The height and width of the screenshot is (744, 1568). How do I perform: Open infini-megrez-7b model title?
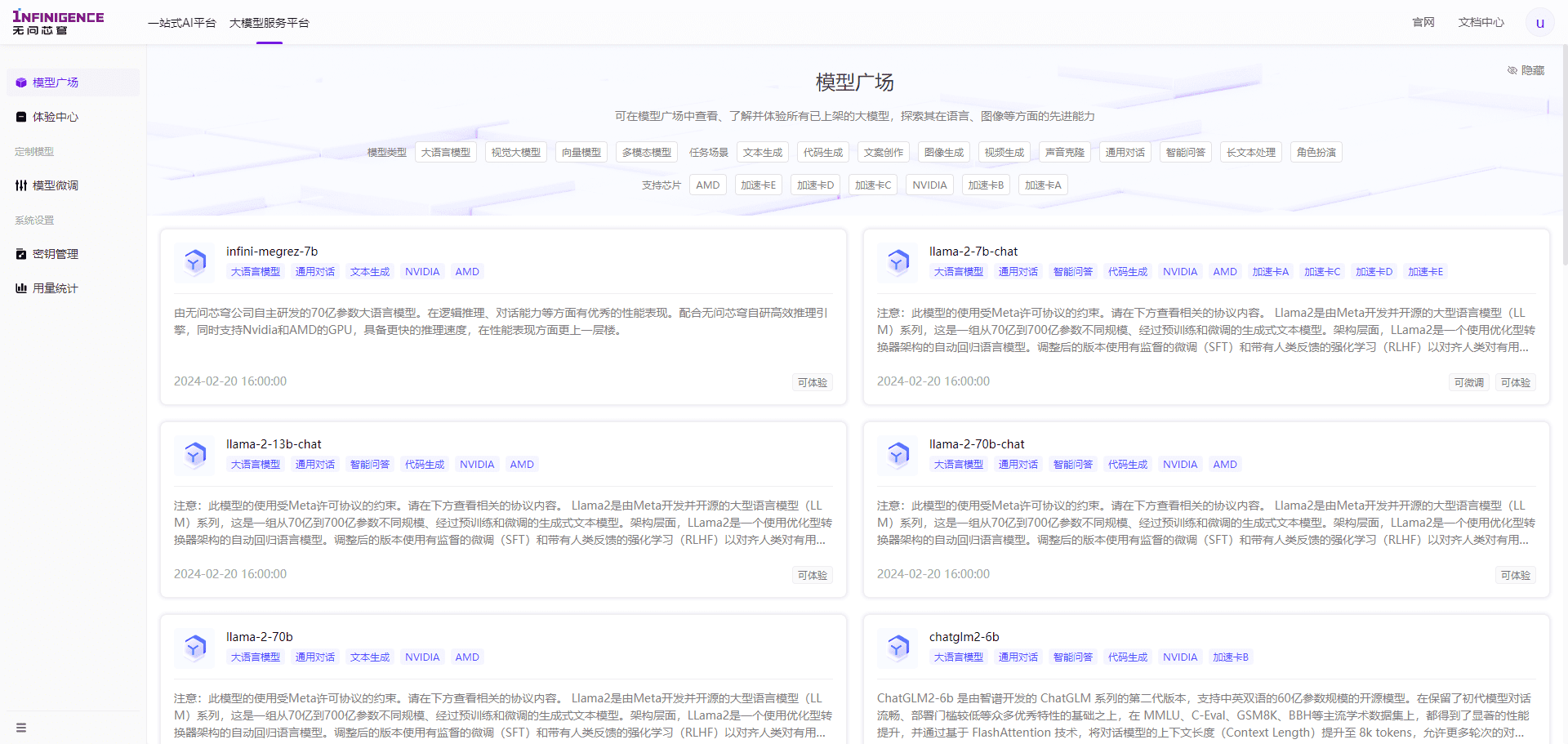[272, 252]
